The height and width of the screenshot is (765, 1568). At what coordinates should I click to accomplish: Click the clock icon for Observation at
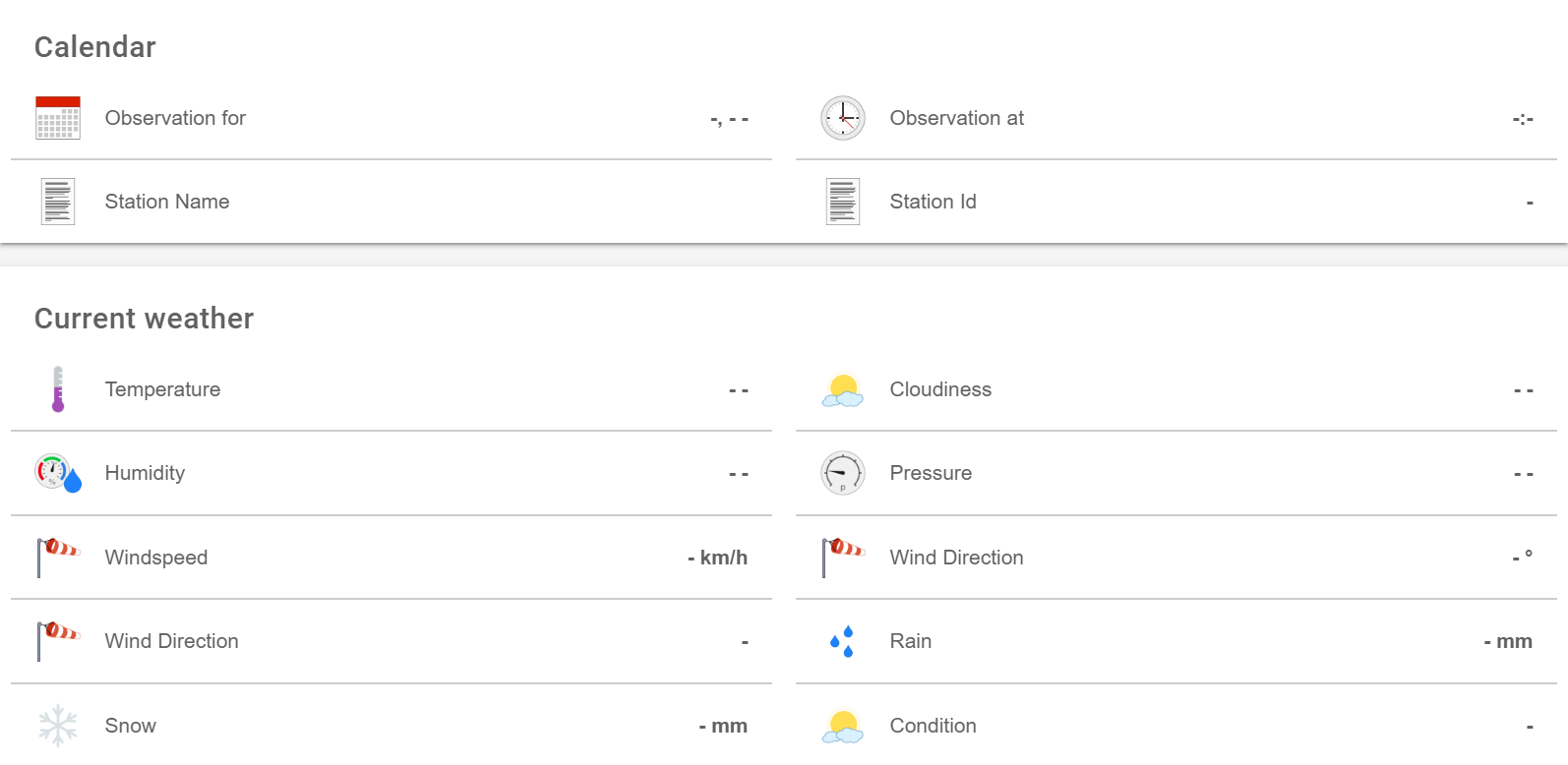point(843,118)
